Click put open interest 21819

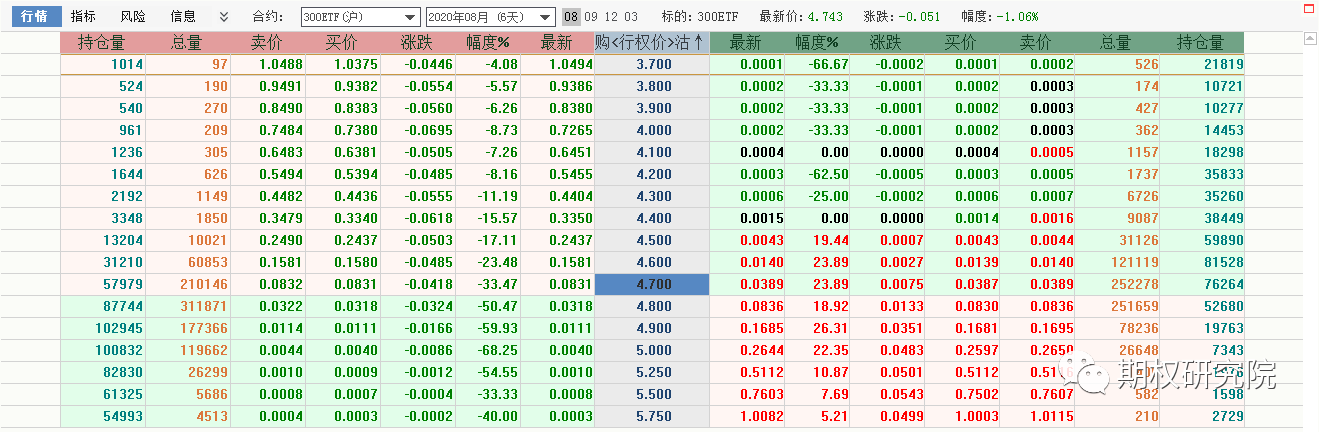(1222, 64)
